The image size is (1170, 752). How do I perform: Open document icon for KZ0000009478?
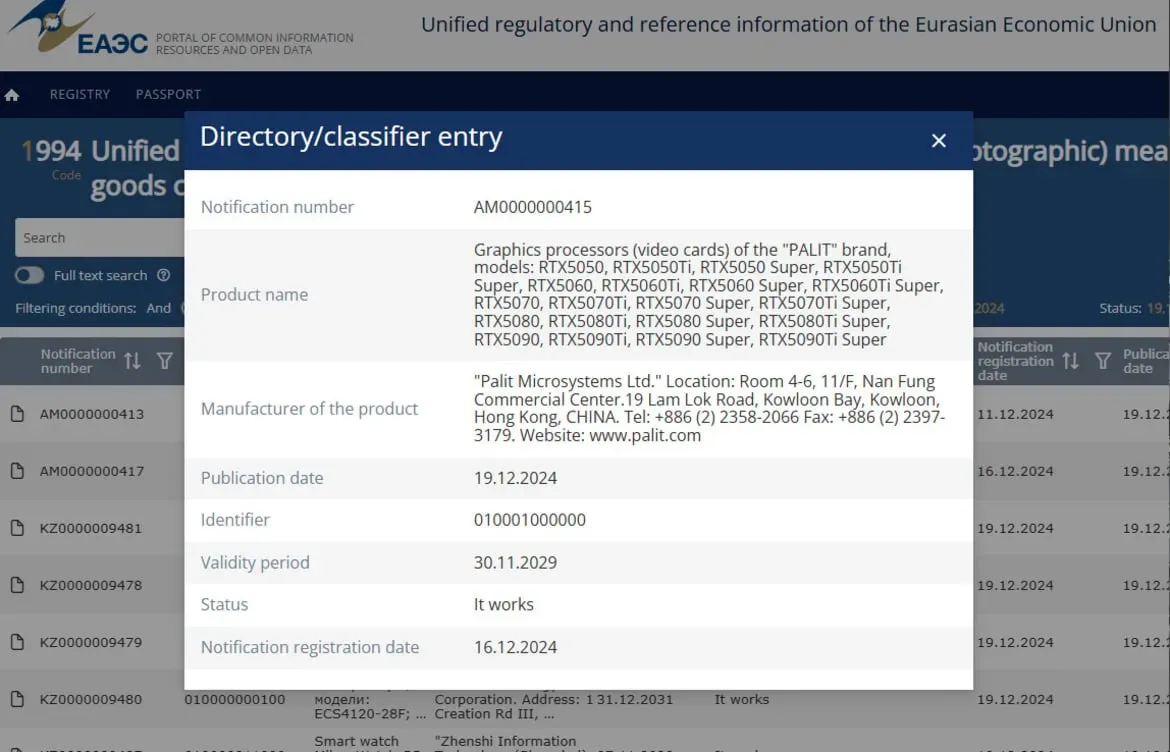pyautogui.click(x=17, y=585)
